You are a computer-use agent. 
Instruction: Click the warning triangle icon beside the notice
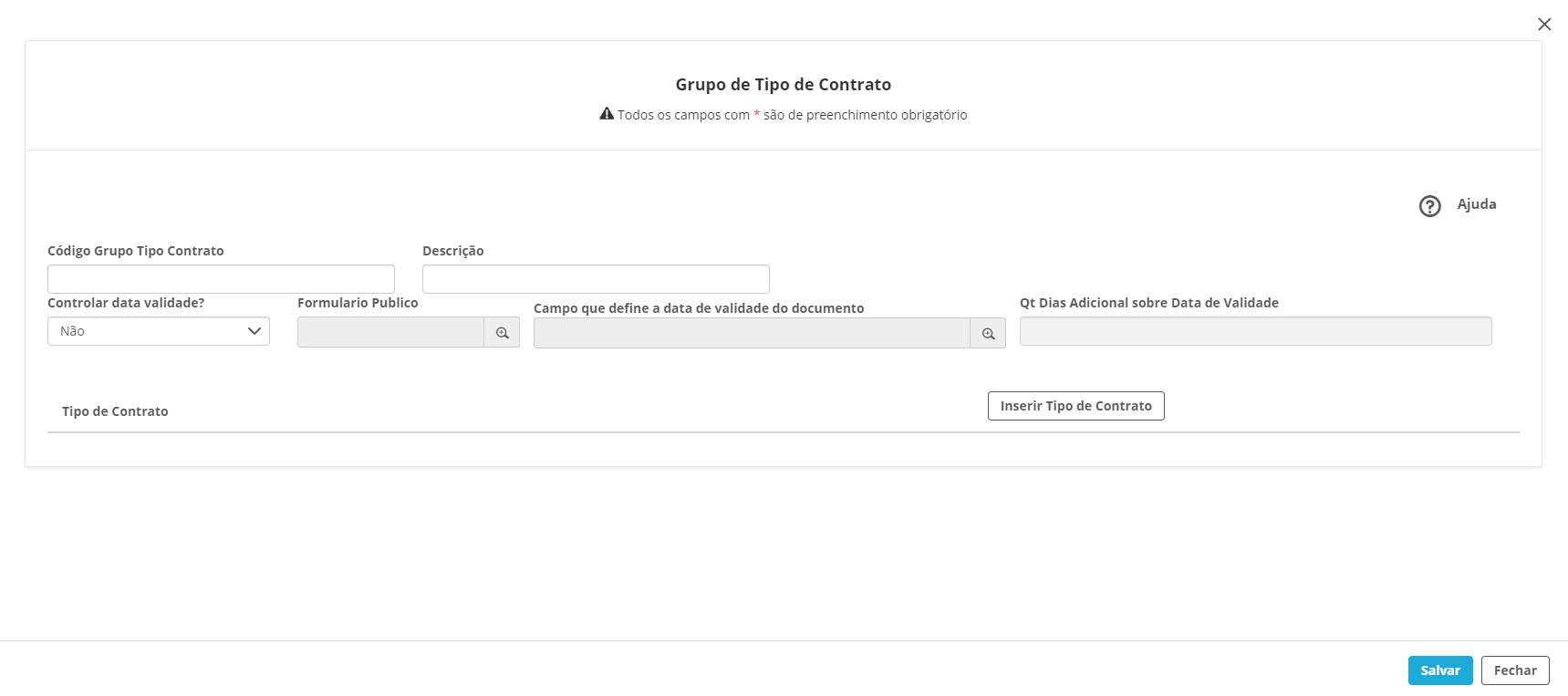tap(607, 114)
